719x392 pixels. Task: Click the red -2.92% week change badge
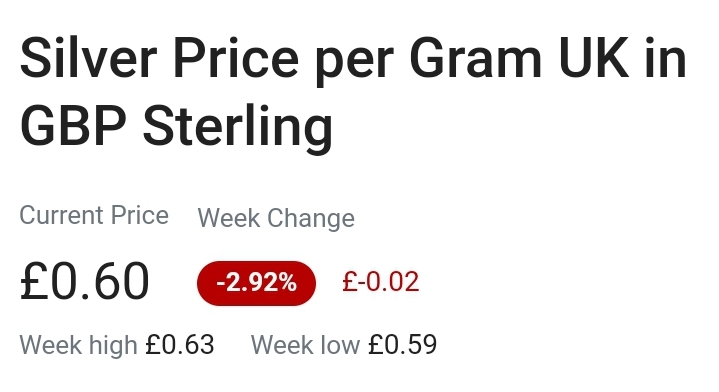256,283
